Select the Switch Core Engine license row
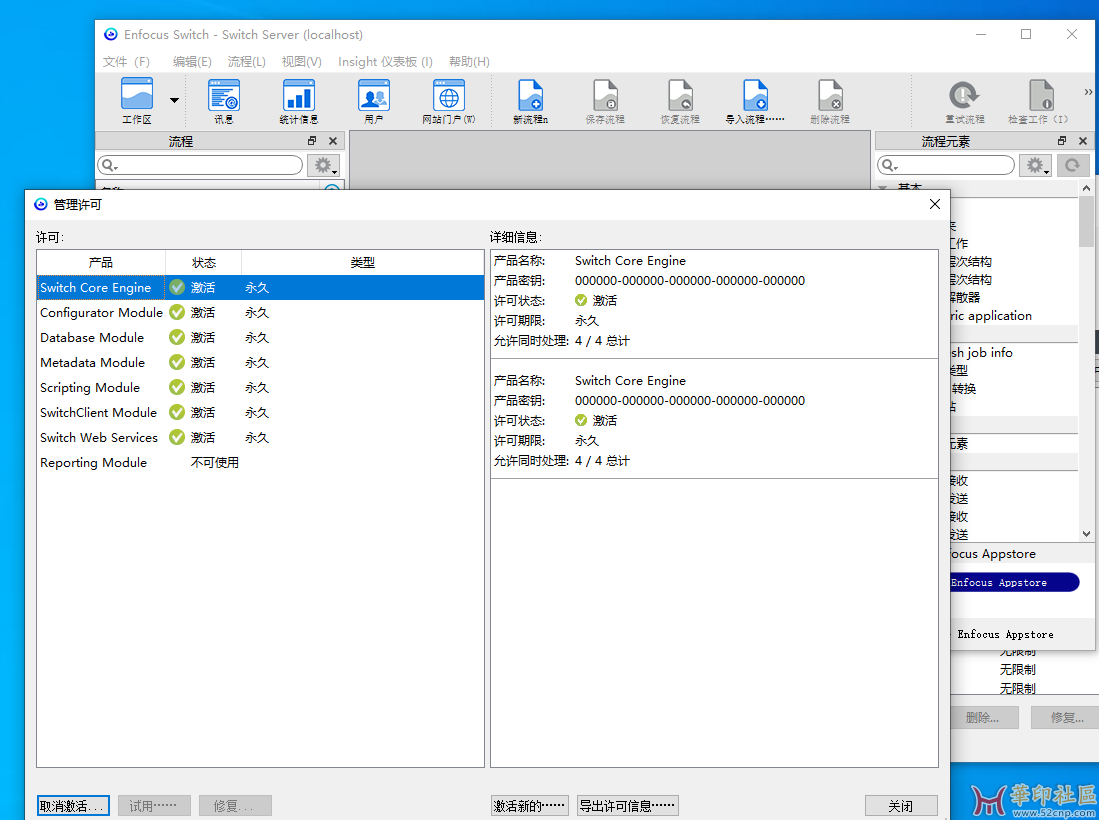 [260, 287]
